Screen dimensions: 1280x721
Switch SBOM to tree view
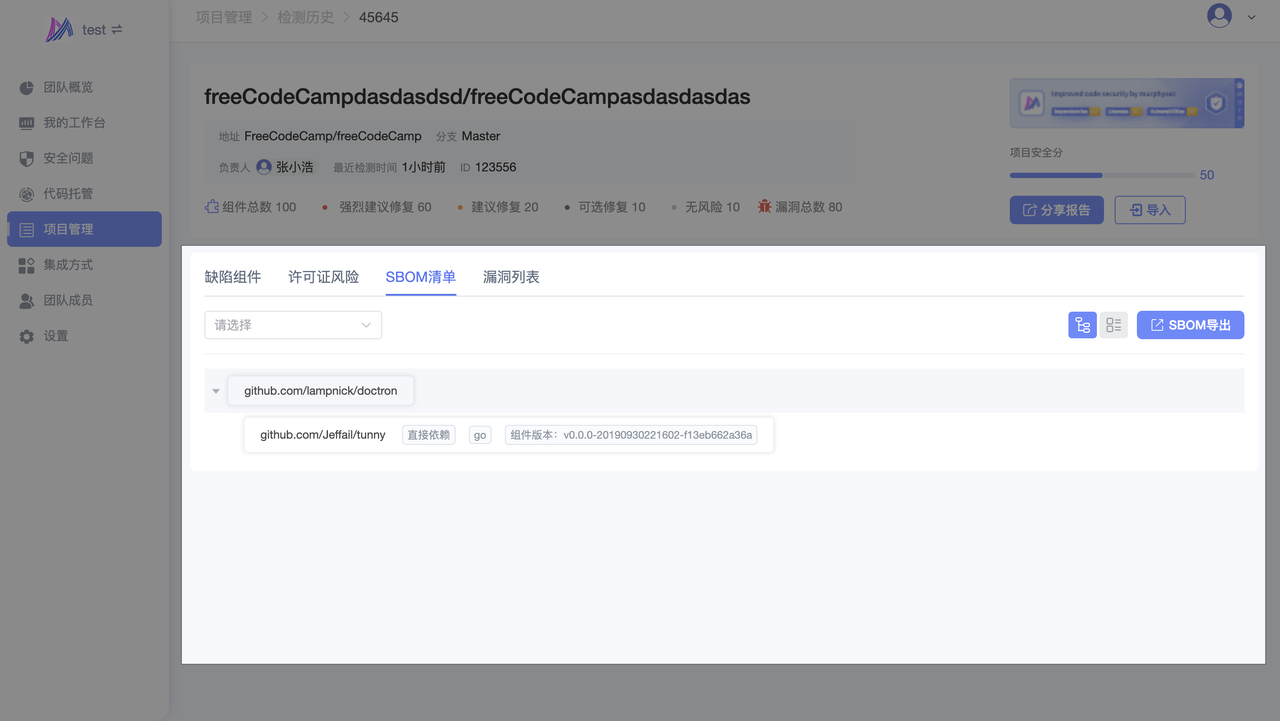pyautogui.click(x=1082, y=325)
